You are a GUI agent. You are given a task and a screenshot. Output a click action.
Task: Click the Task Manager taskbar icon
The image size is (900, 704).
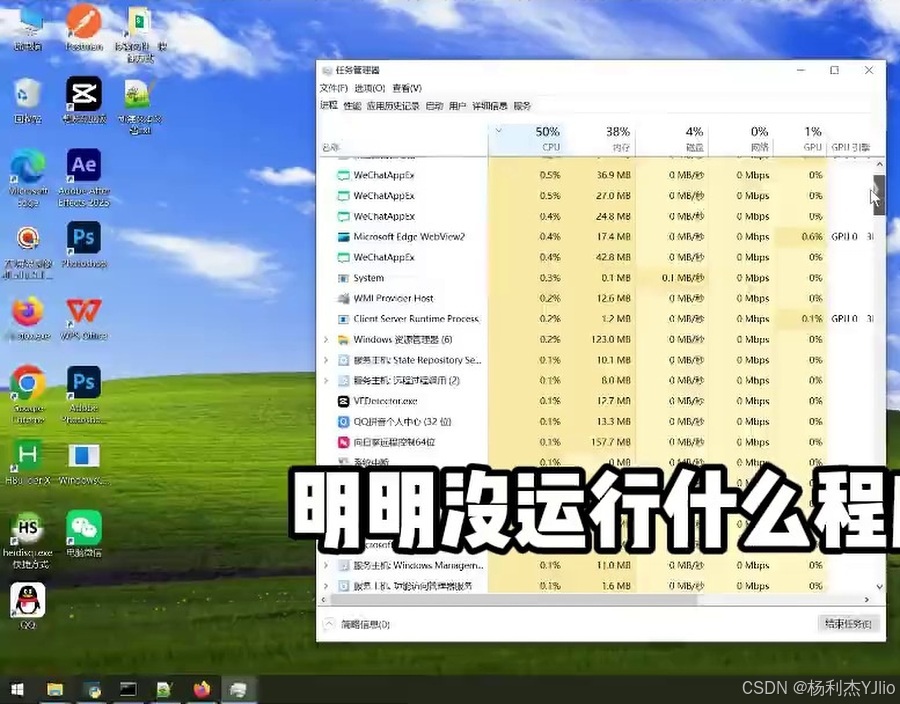[x=238, y=689]
